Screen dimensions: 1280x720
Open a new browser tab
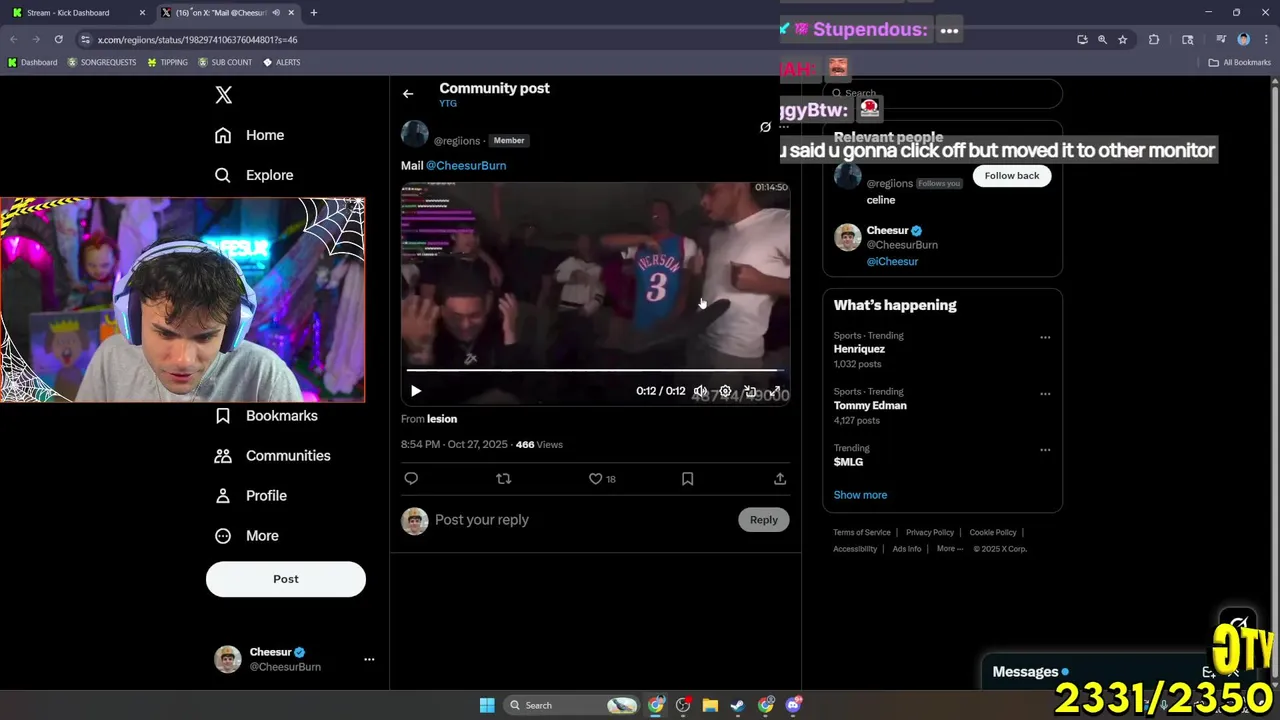(x=313, y=13)
